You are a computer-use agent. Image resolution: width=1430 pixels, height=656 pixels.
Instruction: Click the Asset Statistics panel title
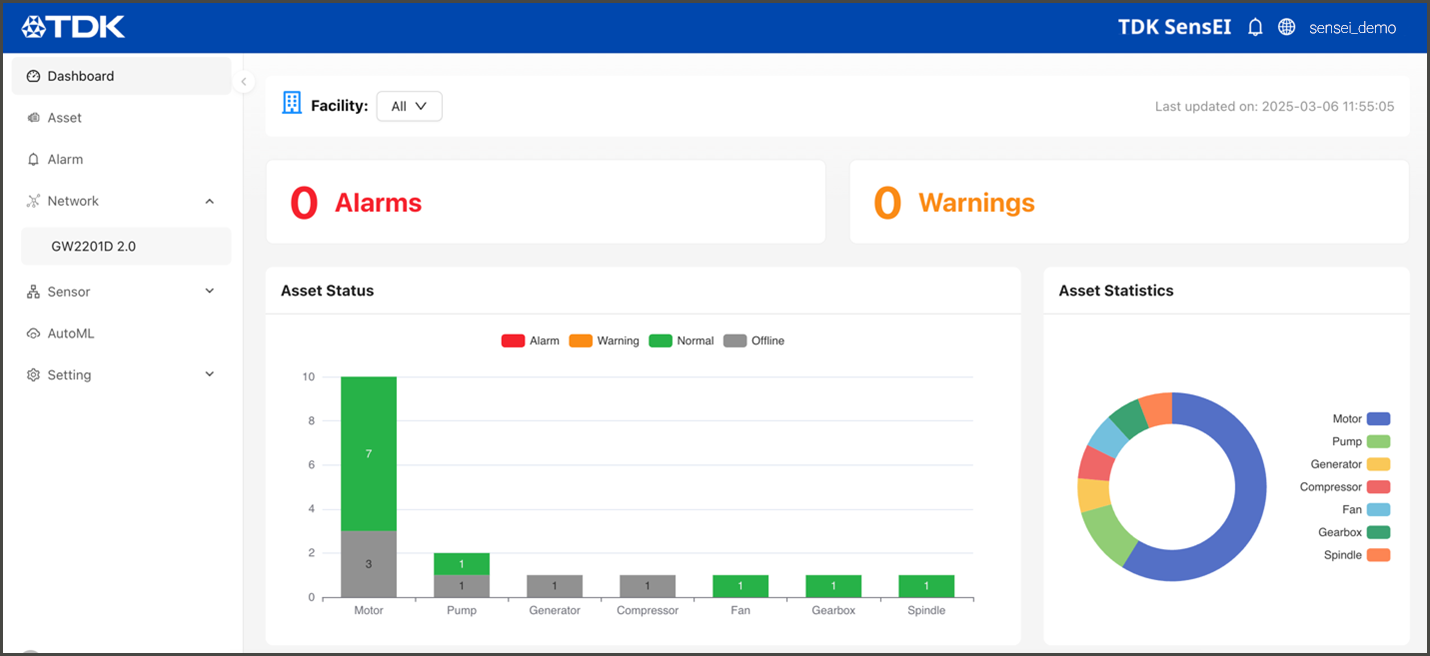tap(1116, 291)
